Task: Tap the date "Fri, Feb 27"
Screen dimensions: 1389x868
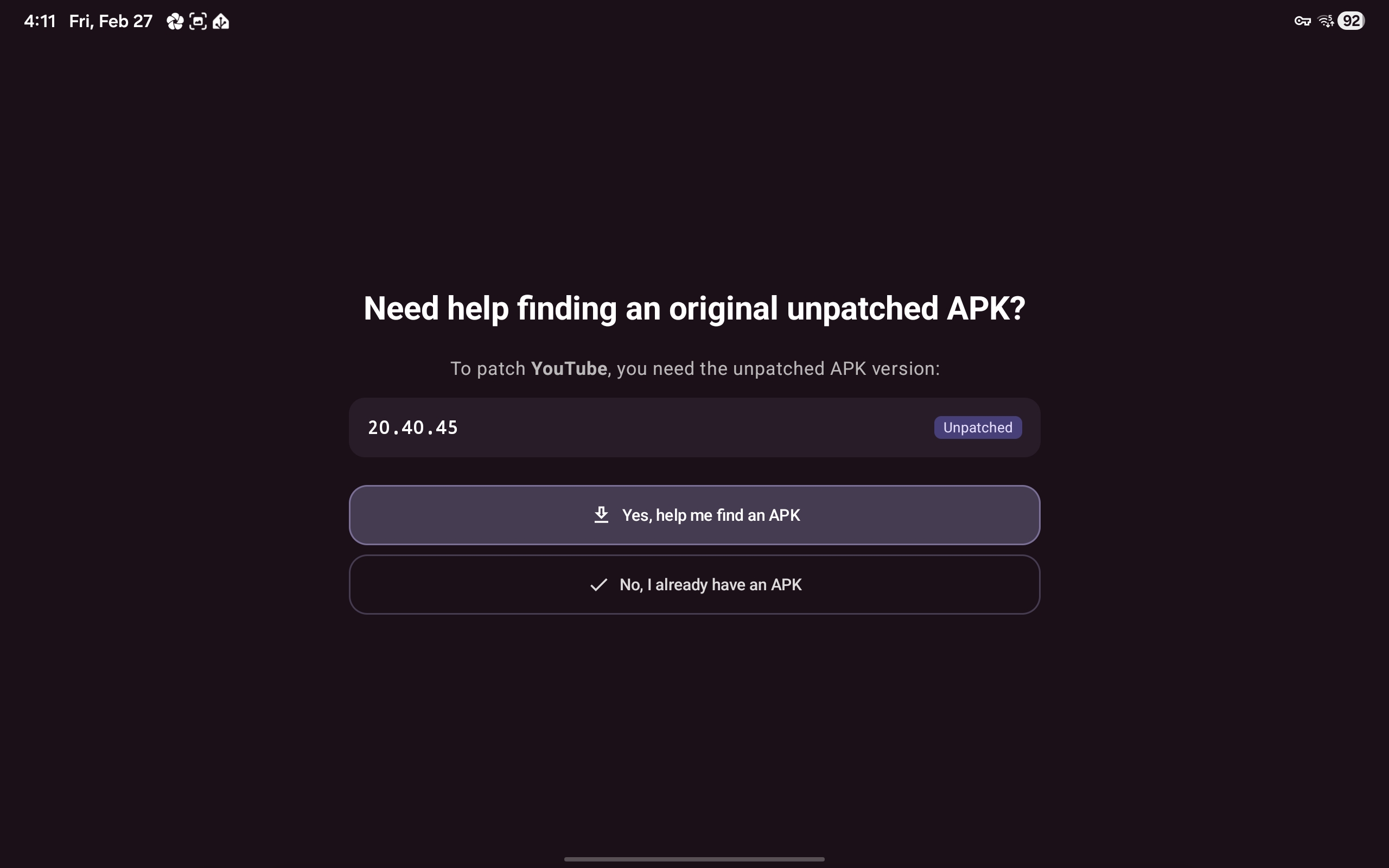Action: coord(111,22)
